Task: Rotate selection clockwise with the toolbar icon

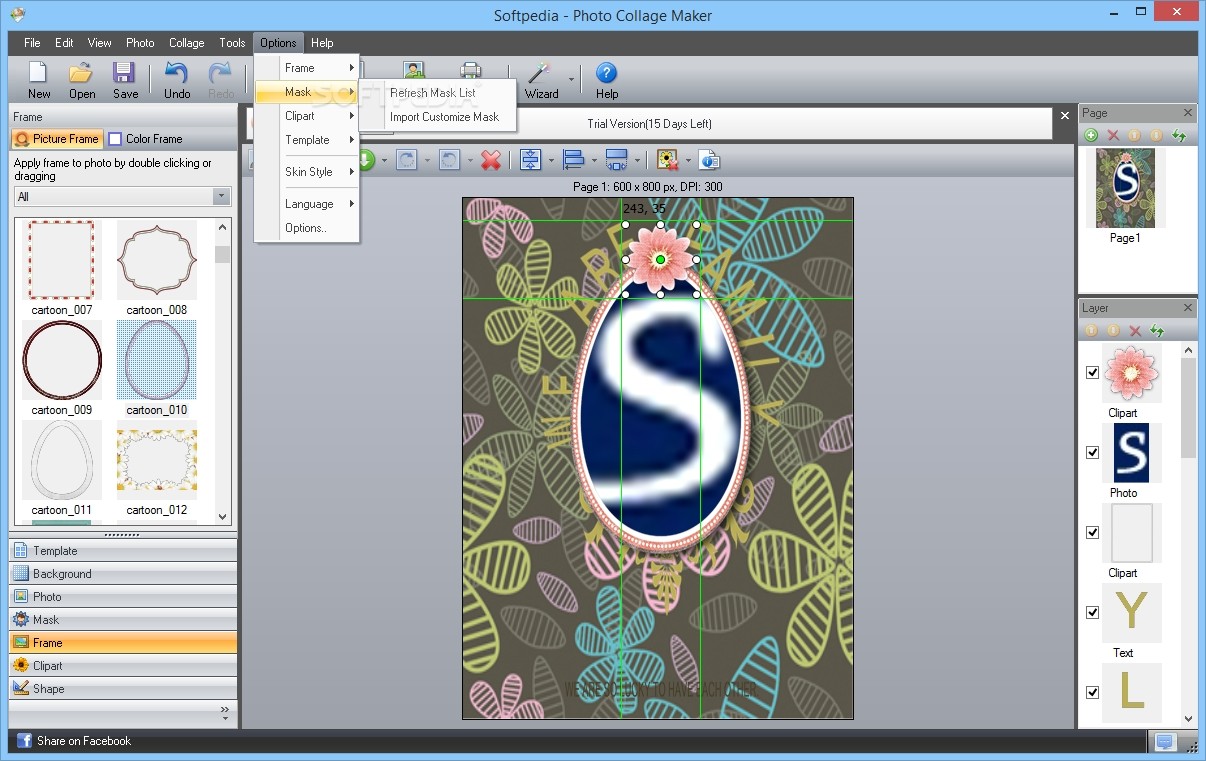Action: [406, 160]
